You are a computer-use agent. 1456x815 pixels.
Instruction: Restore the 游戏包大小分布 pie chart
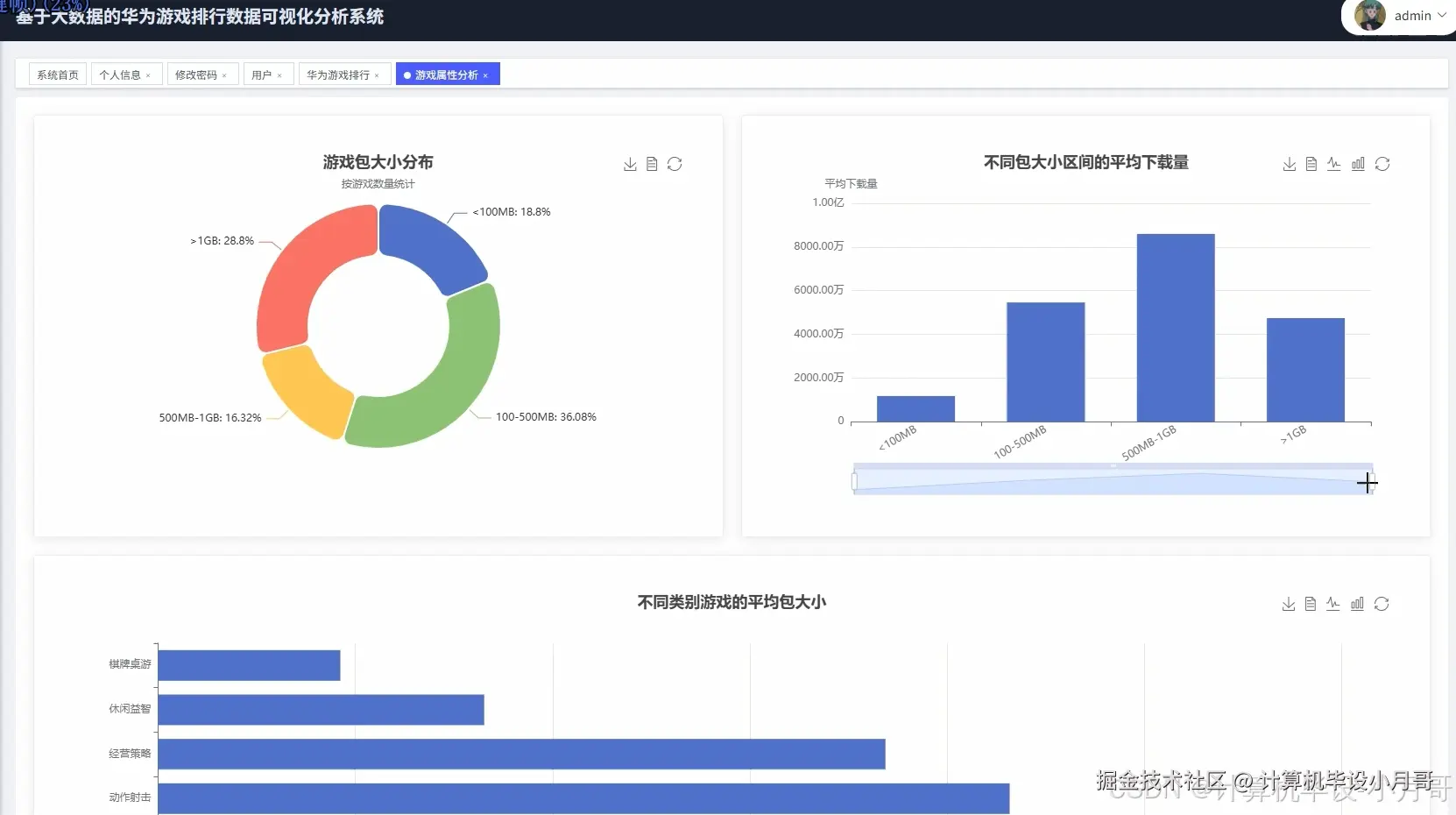[675, 164]
